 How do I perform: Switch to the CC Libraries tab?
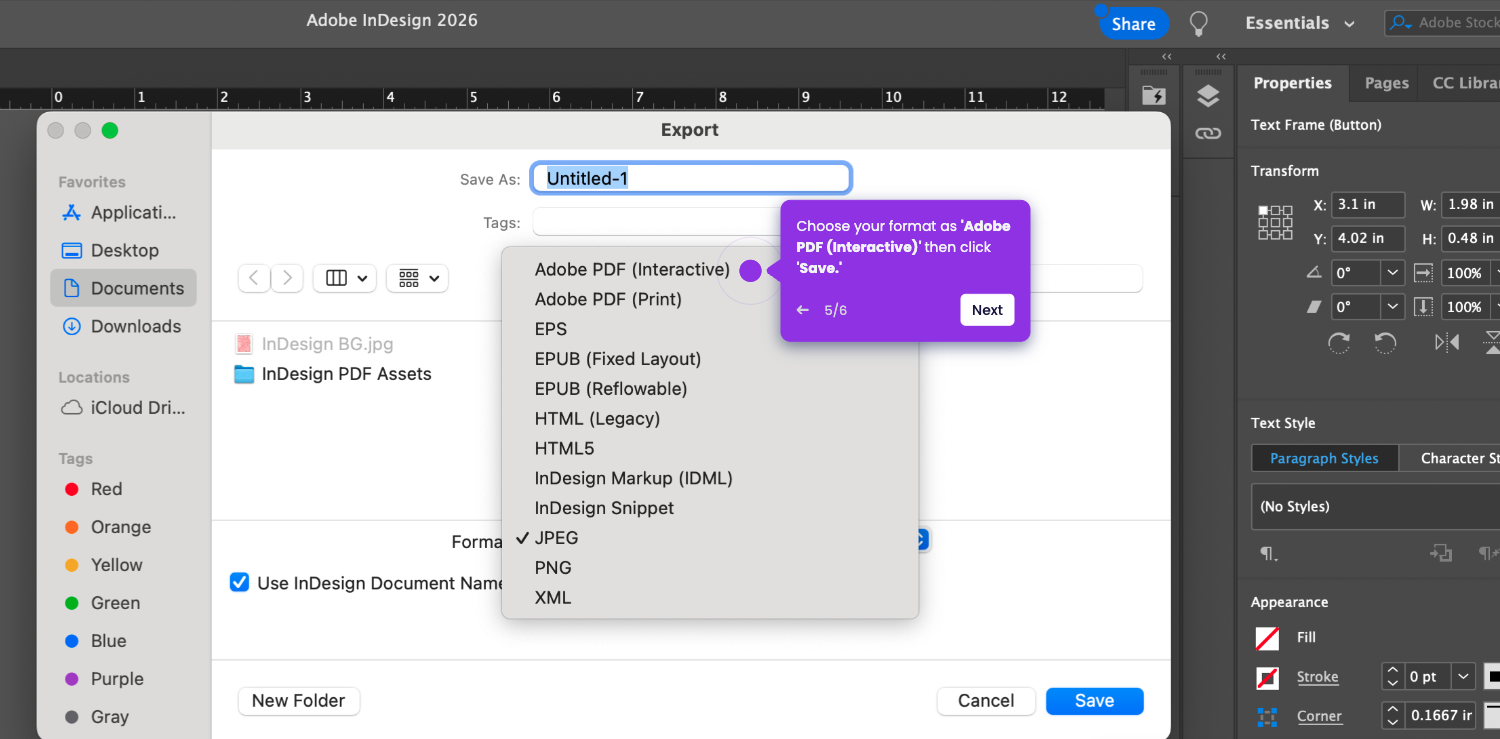[x=1465, y=83]
